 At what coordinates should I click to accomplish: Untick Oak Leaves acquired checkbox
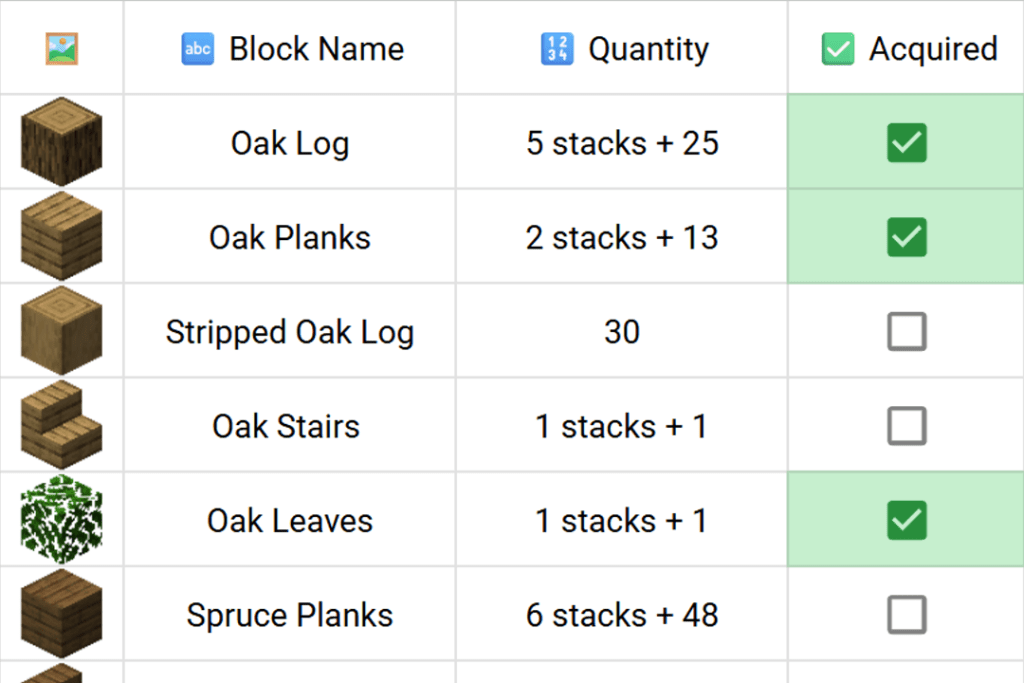(906, 520)
